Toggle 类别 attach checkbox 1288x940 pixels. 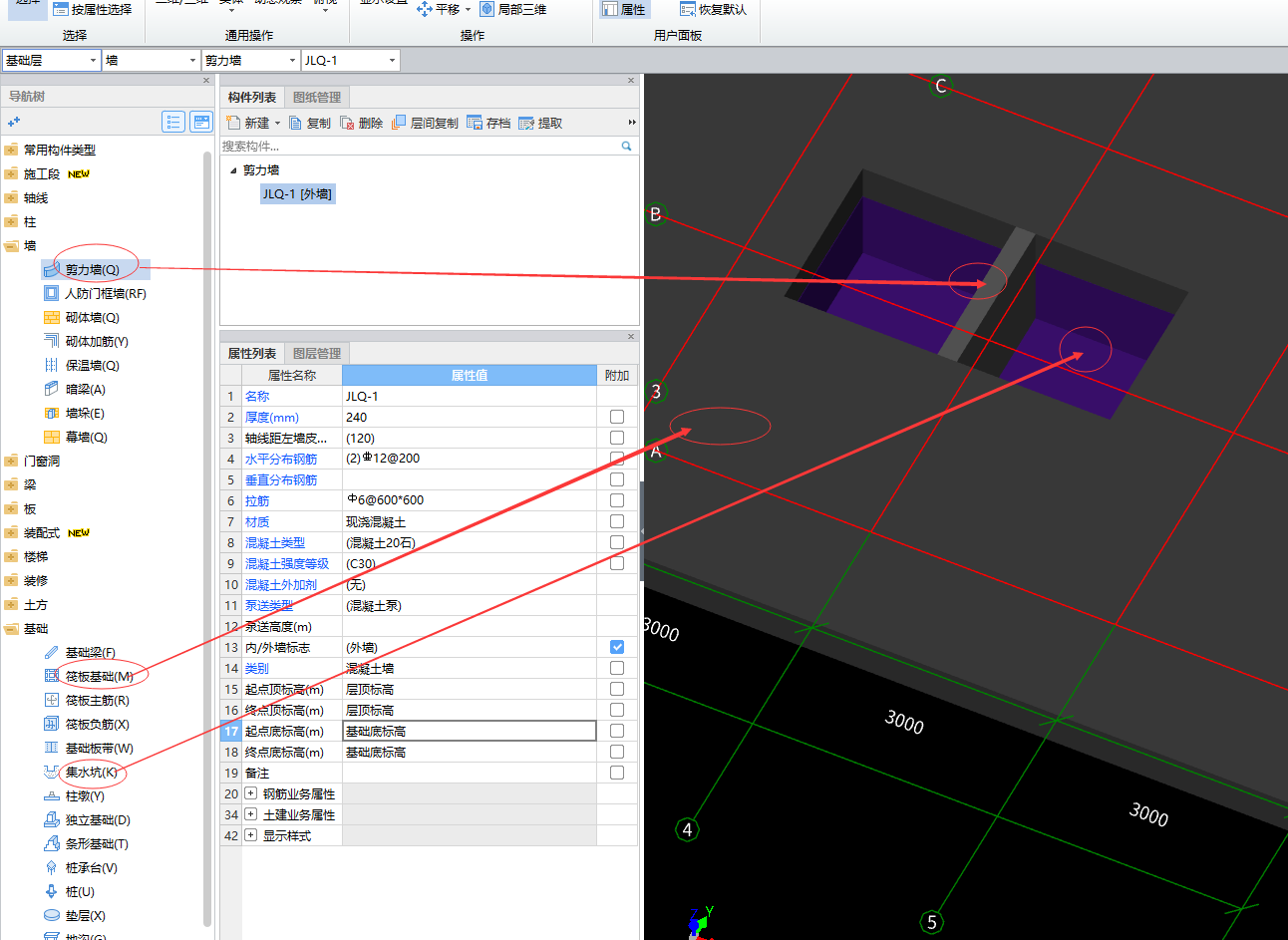(617, 668)
